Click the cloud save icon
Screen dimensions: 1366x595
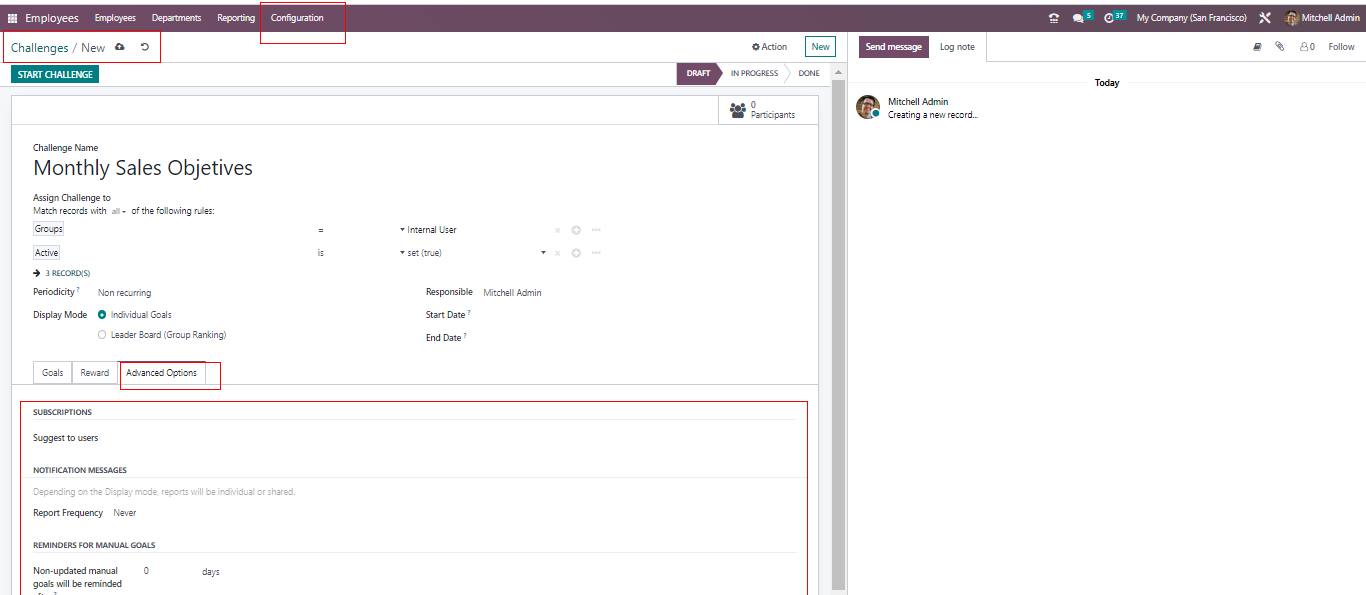[120, 47]
